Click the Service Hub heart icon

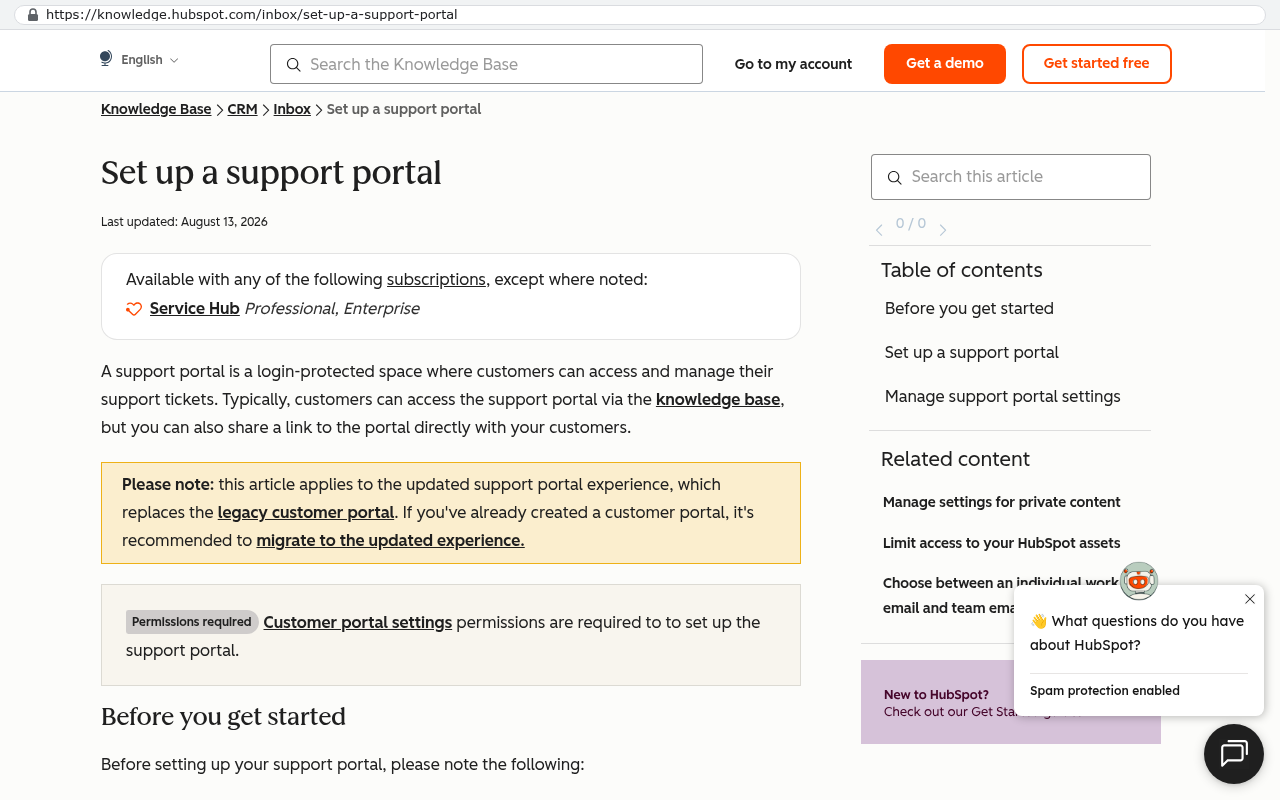click(x=134, y=309)
